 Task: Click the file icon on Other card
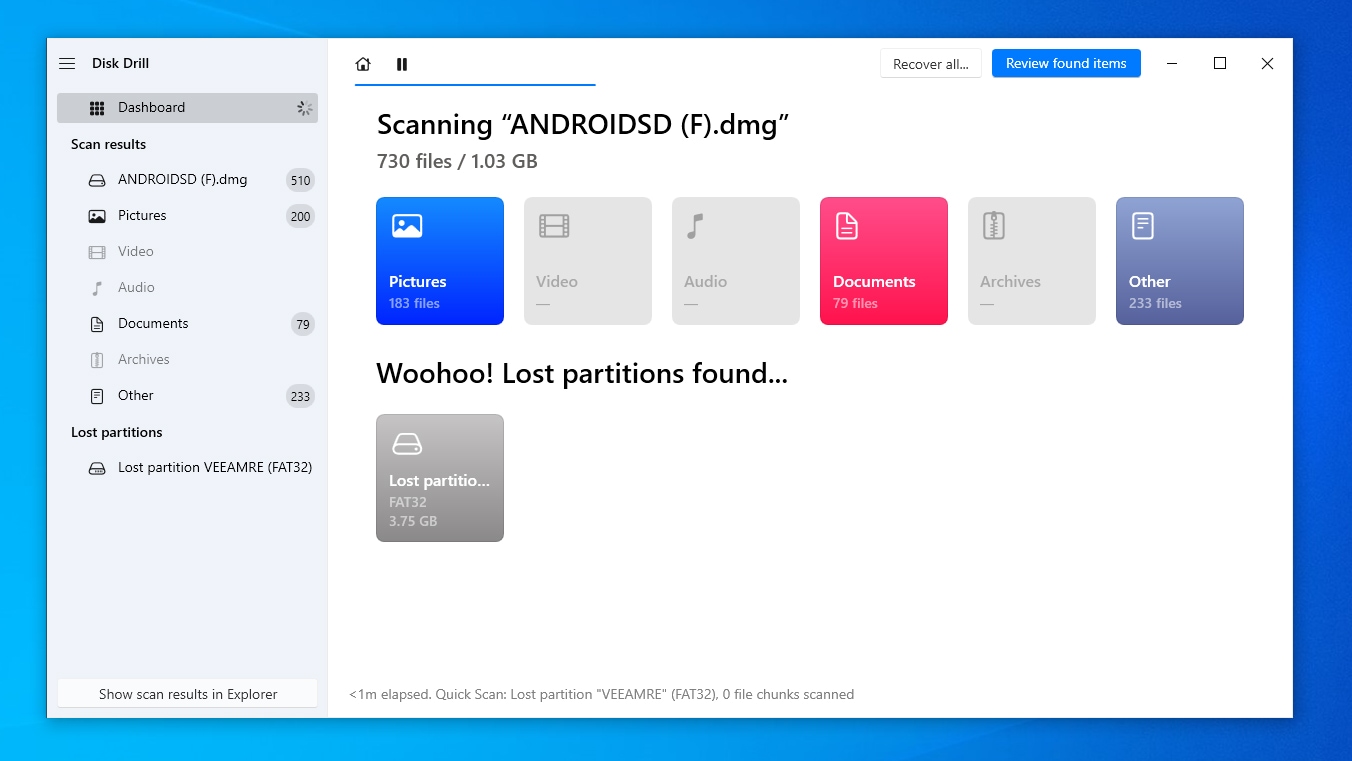click(1142, 226)
